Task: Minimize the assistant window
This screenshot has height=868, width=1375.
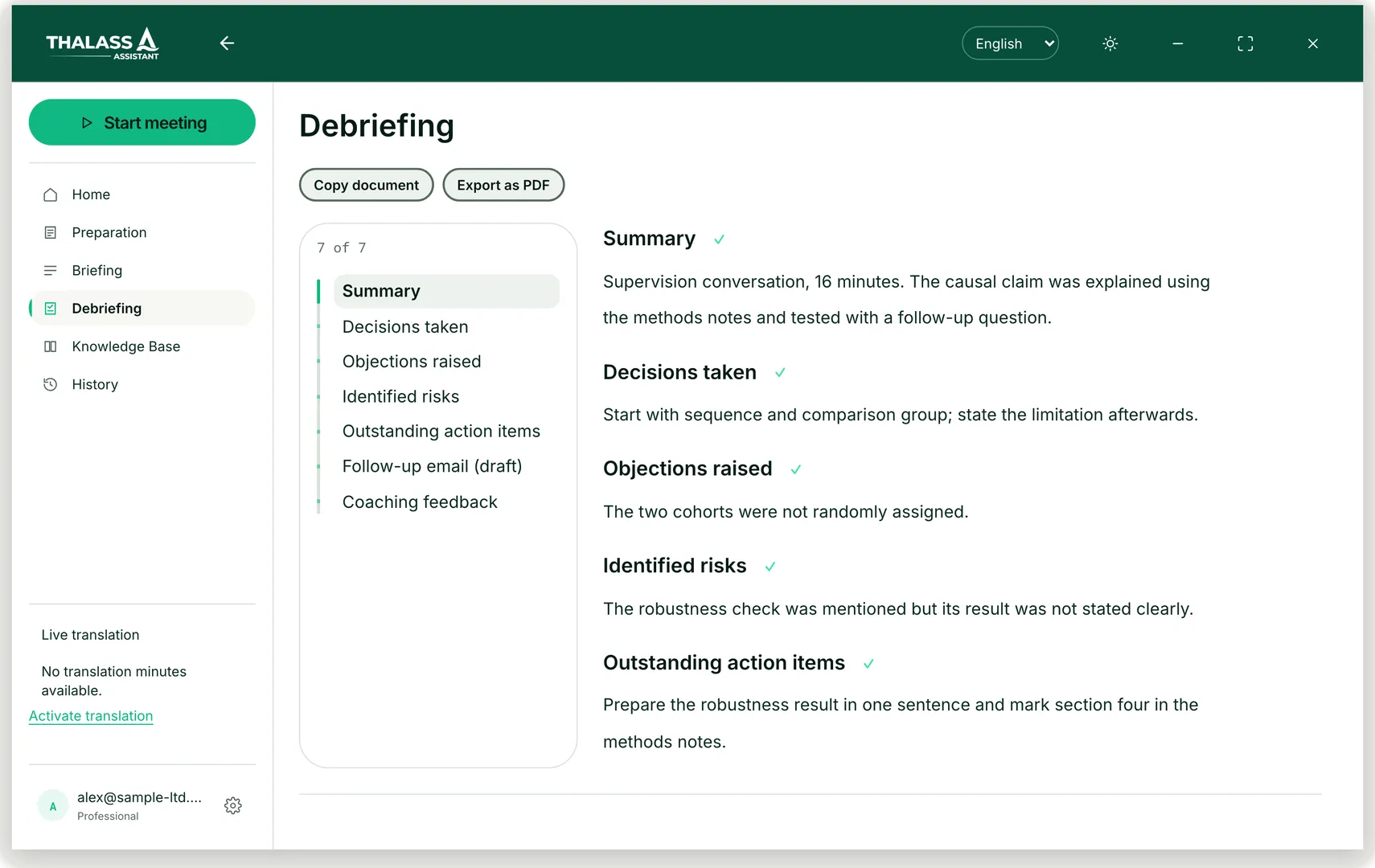Action: click(x=1177, y=43)
